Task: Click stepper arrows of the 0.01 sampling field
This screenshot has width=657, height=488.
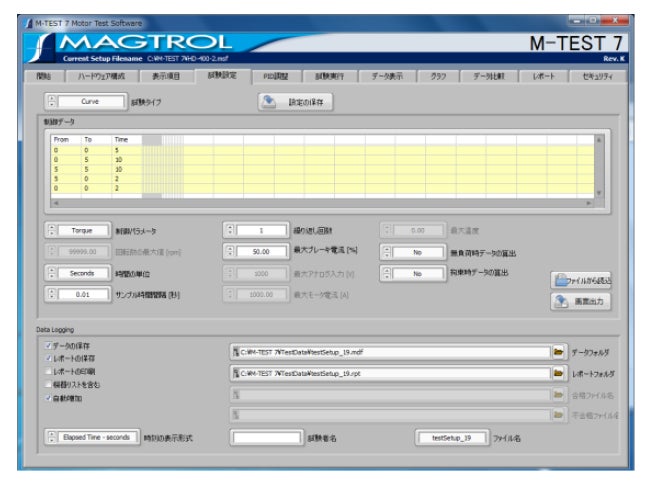Action: 52,294
